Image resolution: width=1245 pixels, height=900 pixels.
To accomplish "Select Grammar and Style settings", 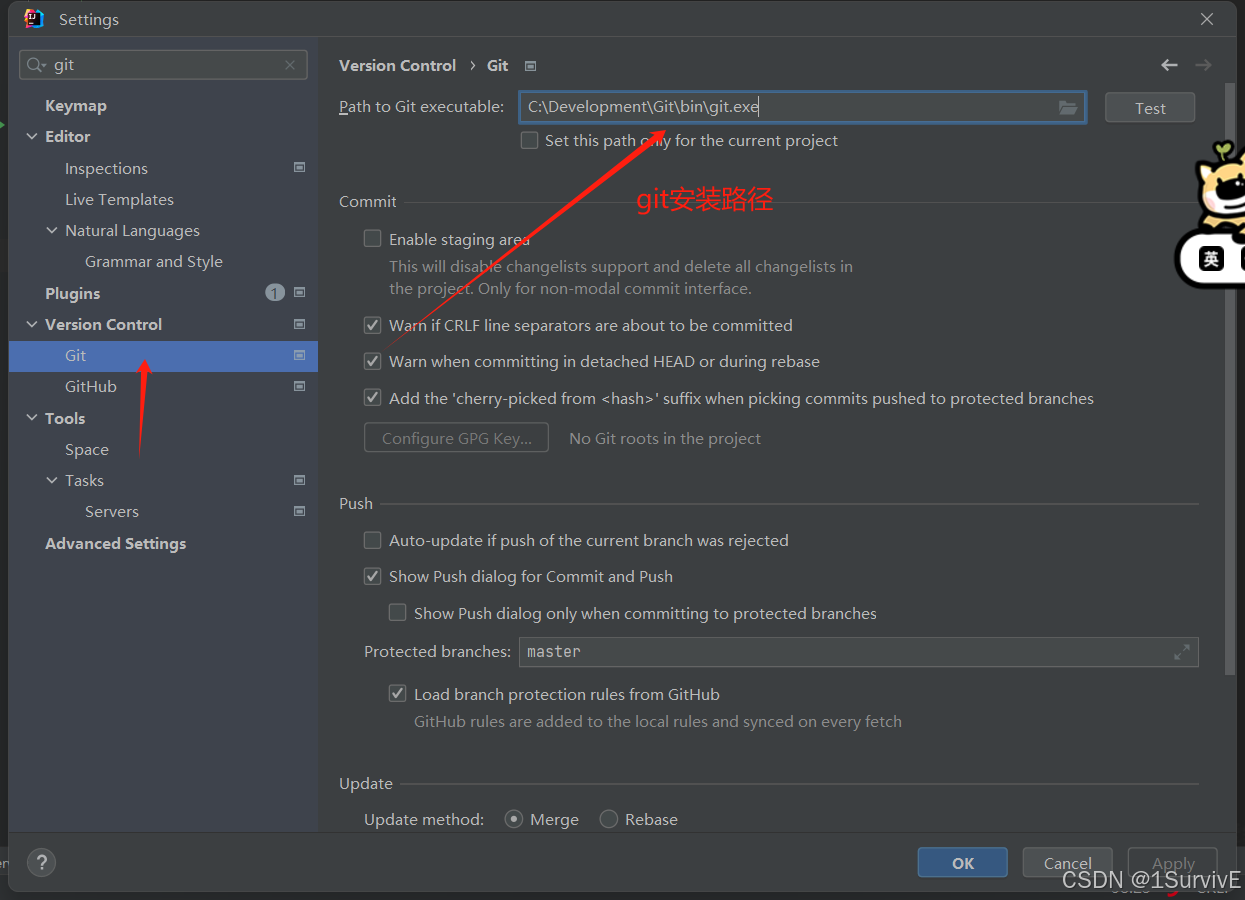I will 154,261.
